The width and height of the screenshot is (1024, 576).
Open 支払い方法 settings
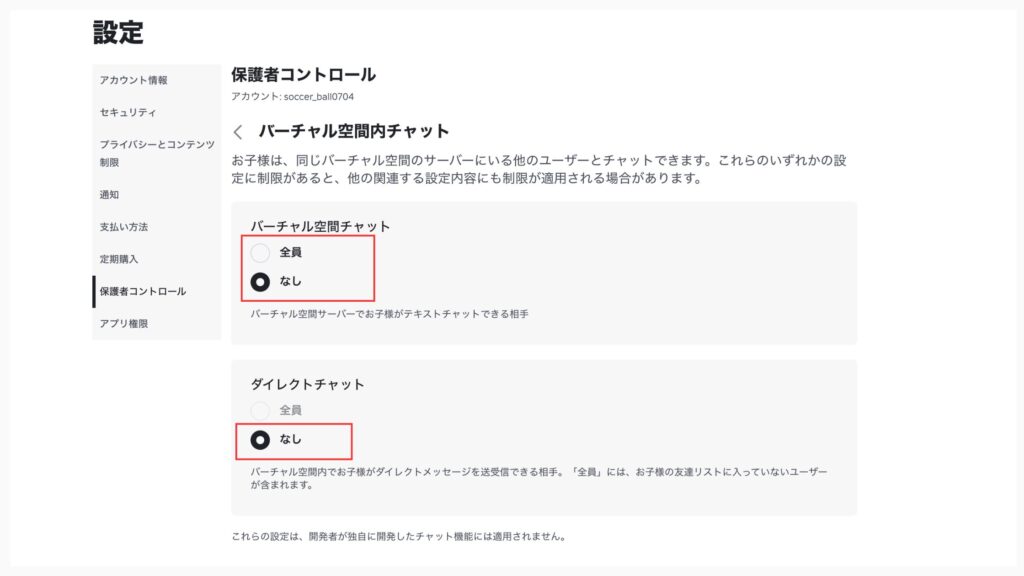pyautogui.click(x=123, y=227)
